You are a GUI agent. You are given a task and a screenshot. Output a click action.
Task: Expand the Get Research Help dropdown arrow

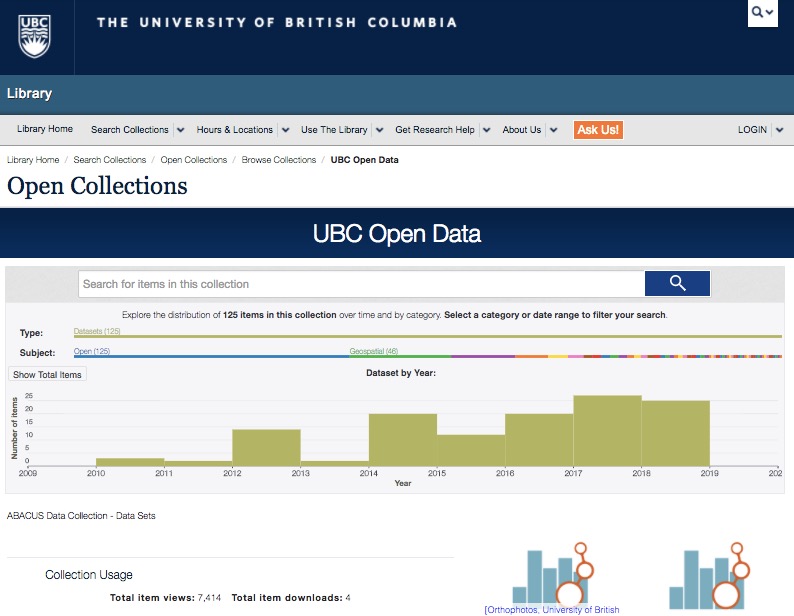487,130
